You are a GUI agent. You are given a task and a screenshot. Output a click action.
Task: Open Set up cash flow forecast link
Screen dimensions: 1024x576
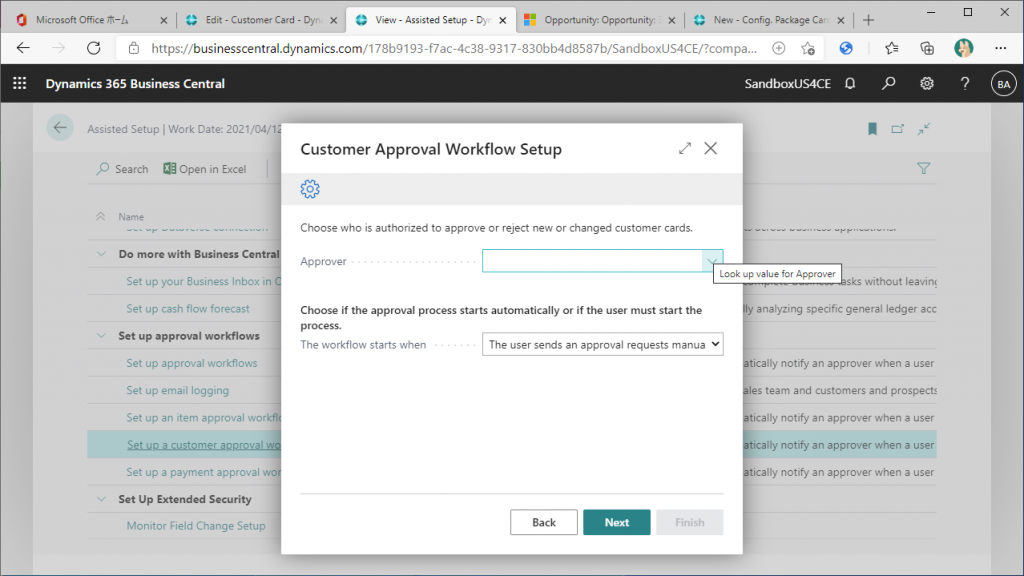pyautogui.click(x=188, y=308)
